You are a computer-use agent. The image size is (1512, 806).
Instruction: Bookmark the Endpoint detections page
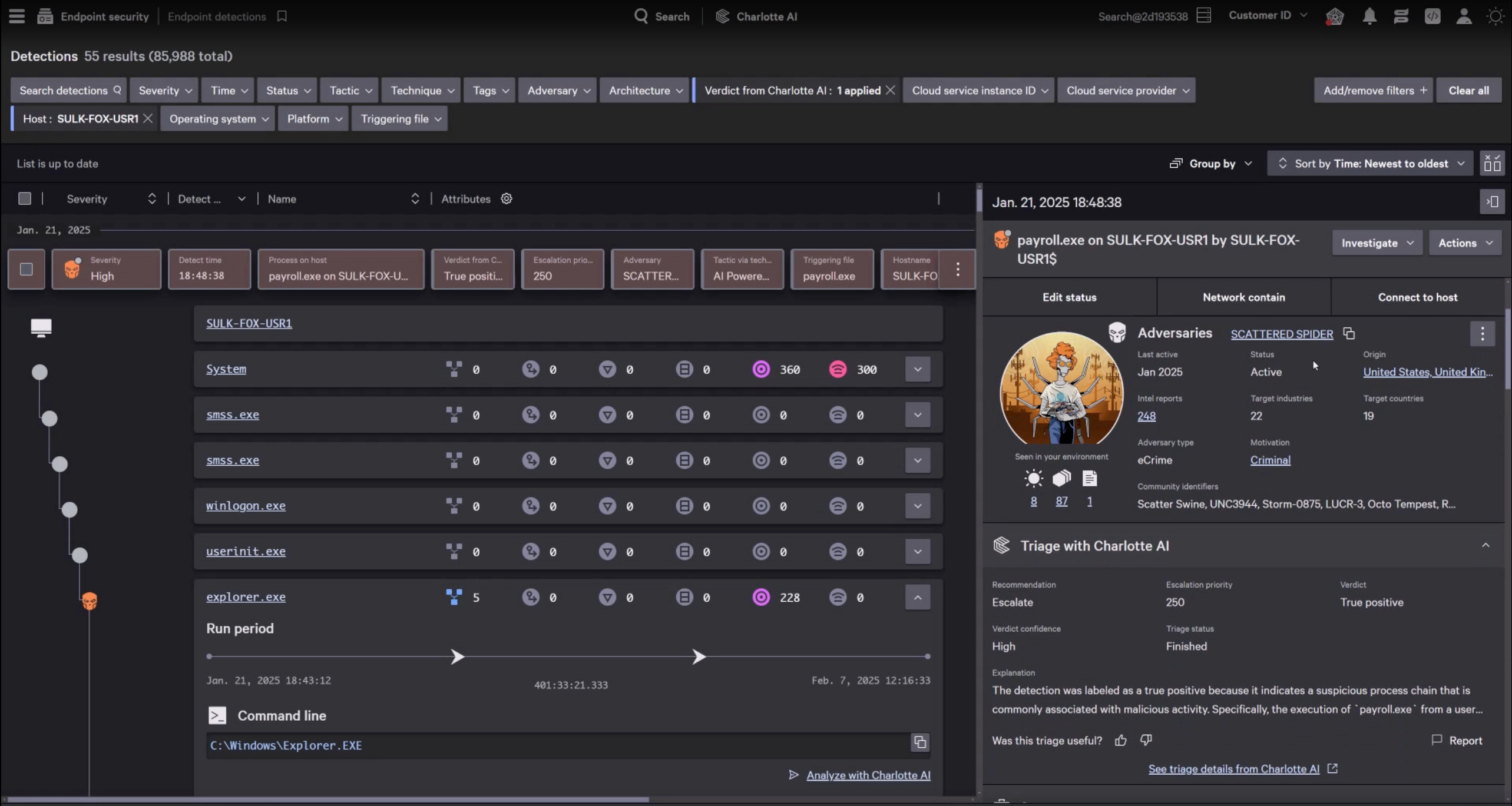[x=282, y=16]
